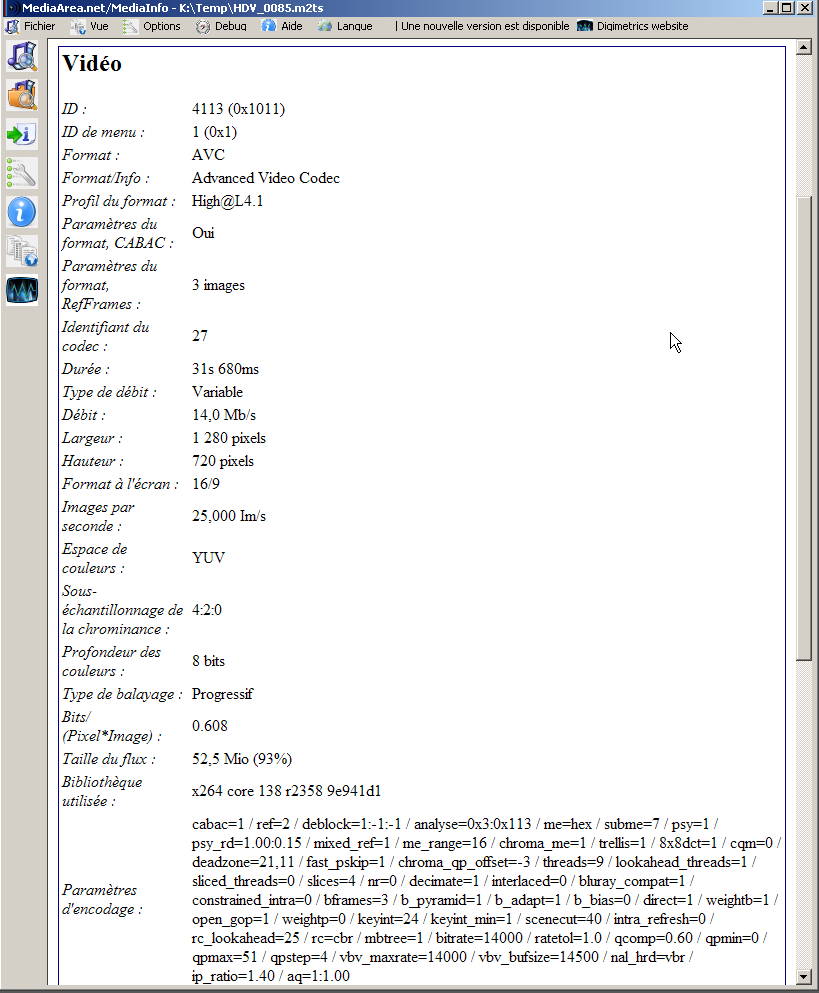Open the Vue menu
This screenshot has width=819, height=993.
tap(90, 26)
